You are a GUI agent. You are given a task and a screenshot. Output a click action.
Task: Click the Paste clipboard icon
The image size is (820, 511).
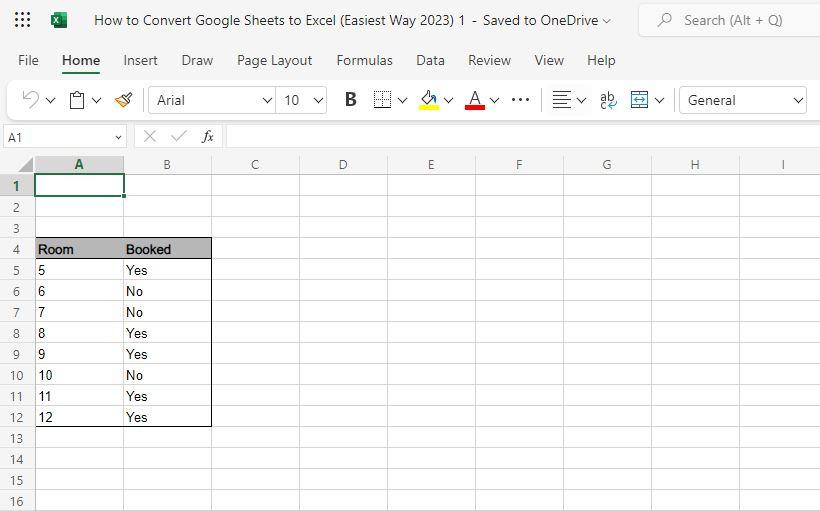[x=77, y=100]
